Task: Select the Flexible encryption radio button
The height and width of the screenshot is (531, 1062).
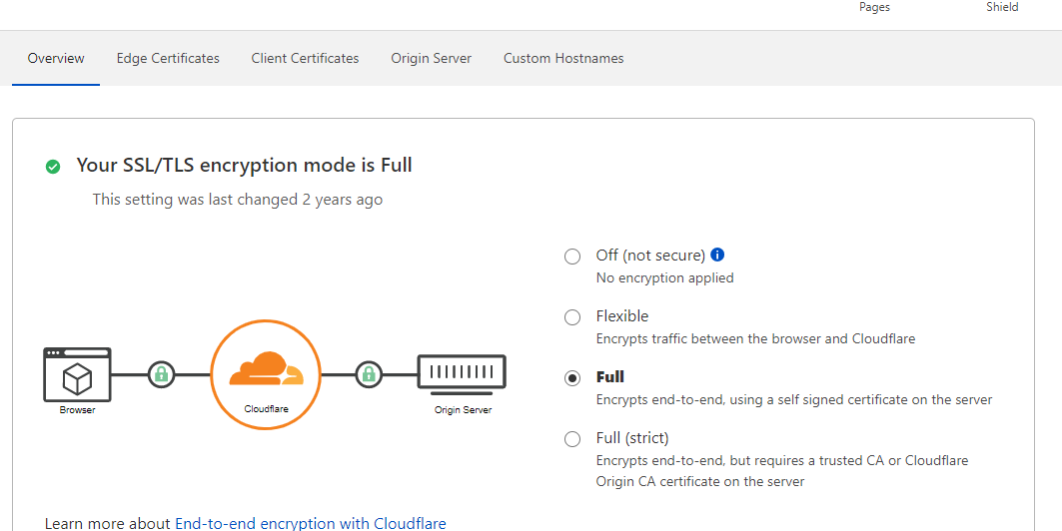Action: tap(572, 317)
